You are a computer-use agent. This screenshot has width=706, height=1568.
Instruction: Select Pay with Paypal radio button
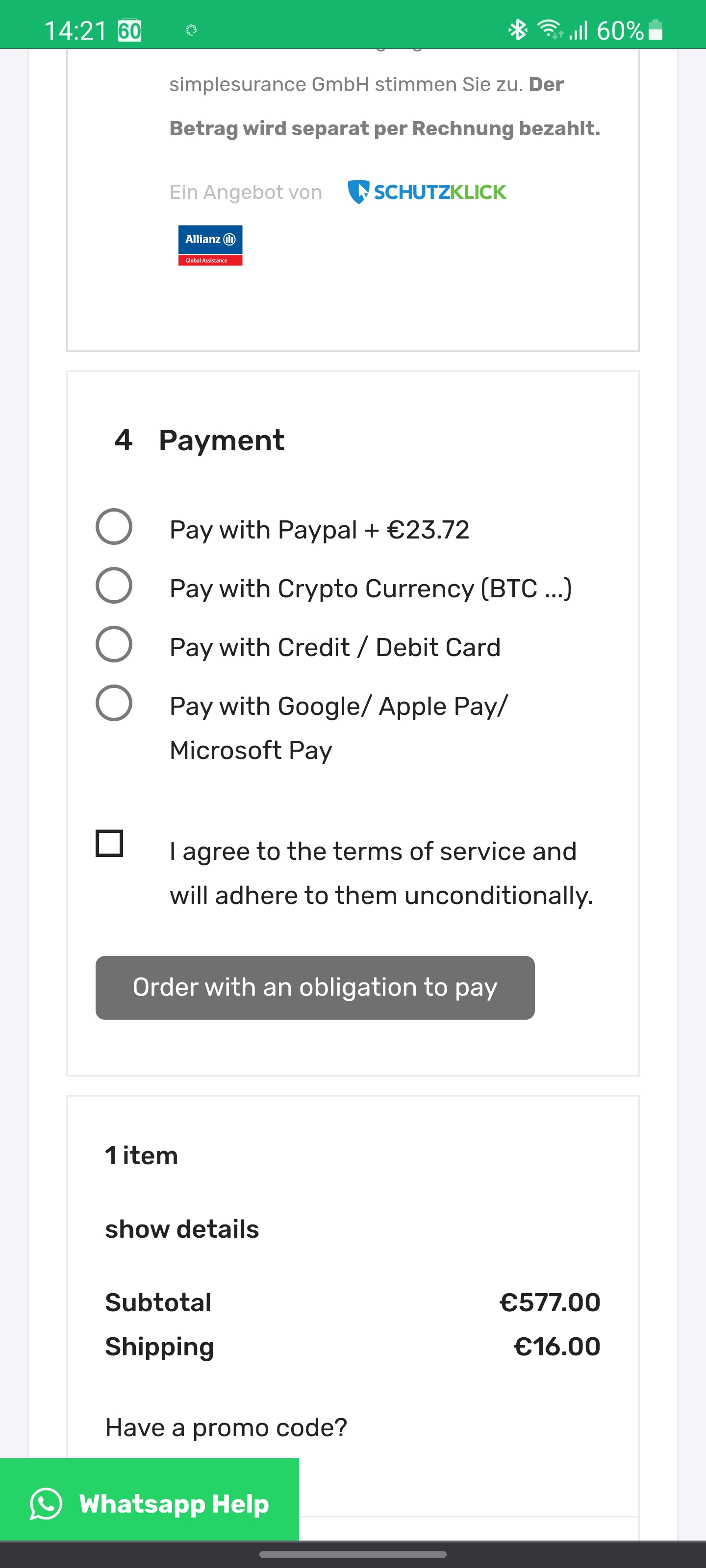point(114,527)
